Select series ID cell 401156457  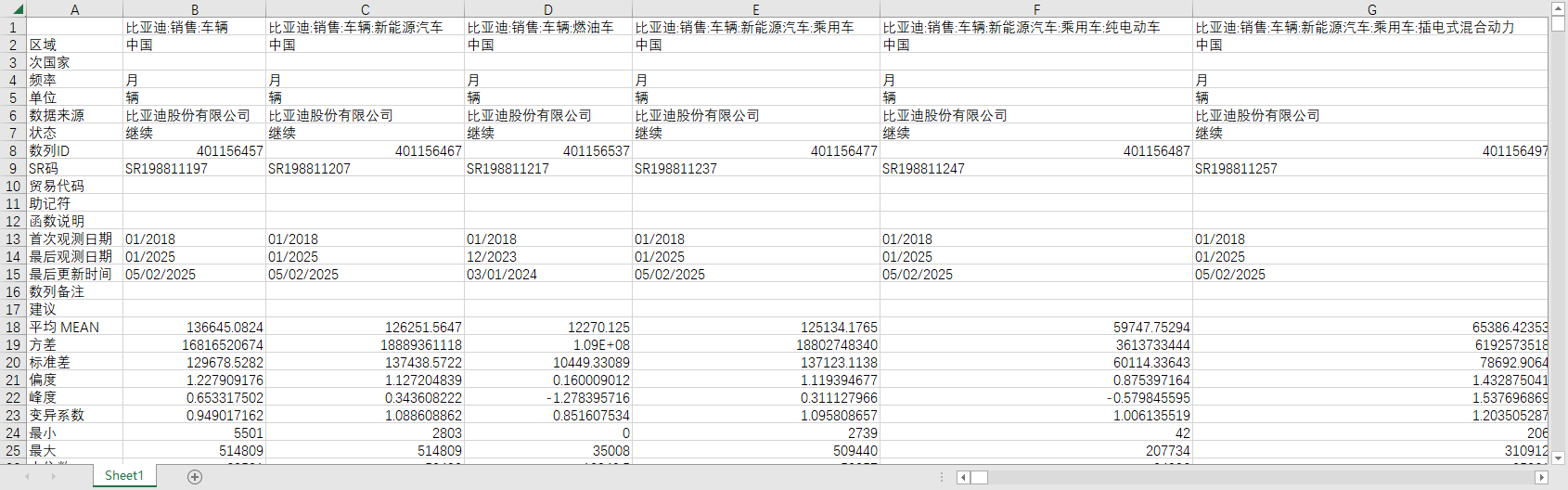[195, 150]
